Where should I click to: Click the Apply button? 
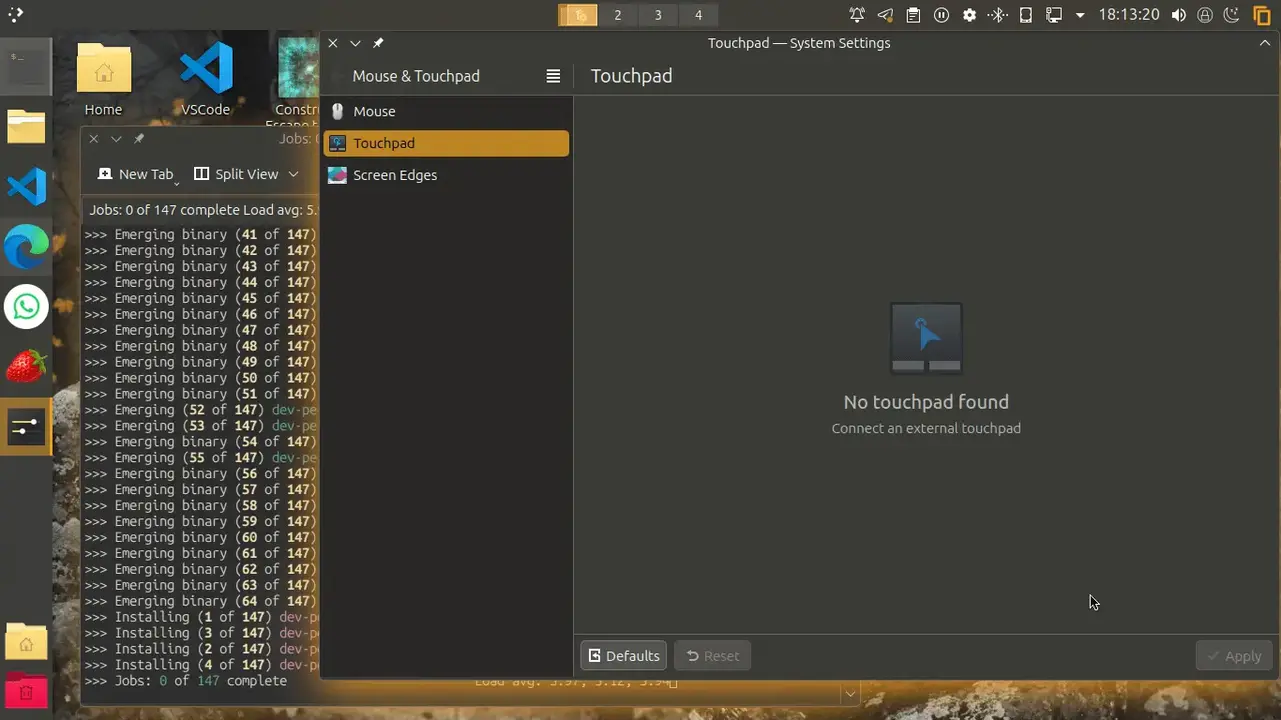1234,656
